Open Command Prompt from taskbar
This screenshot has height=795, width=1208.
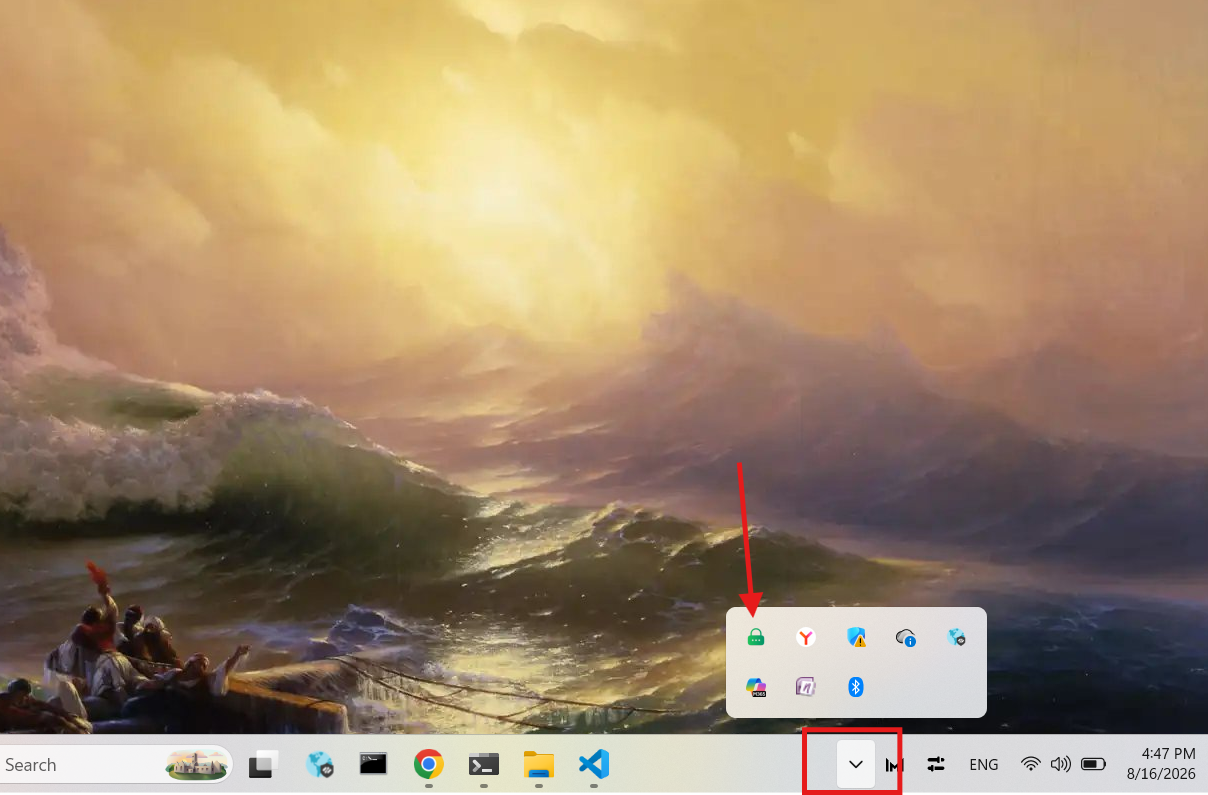374,765
